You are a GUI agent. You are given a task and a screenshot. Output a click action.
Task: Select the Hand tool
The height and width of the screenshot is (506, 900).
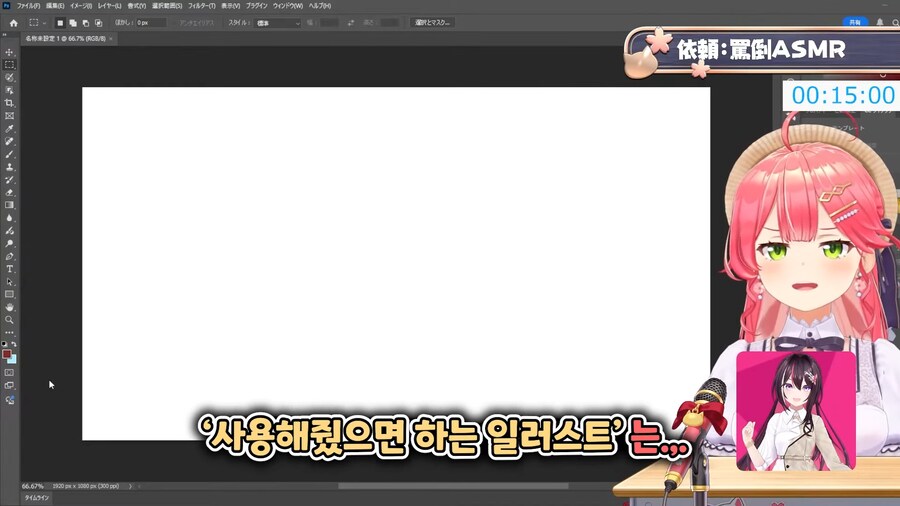pos(9,307)
